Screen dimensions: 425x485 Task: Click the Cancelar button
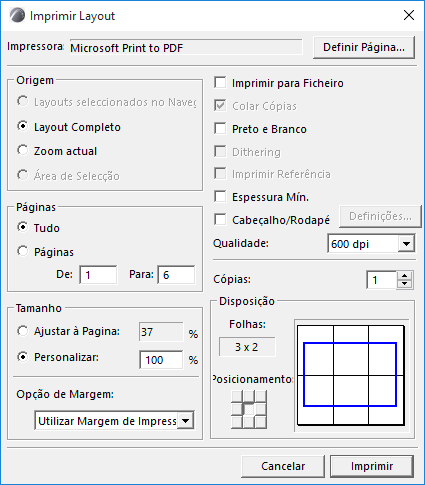283,466
